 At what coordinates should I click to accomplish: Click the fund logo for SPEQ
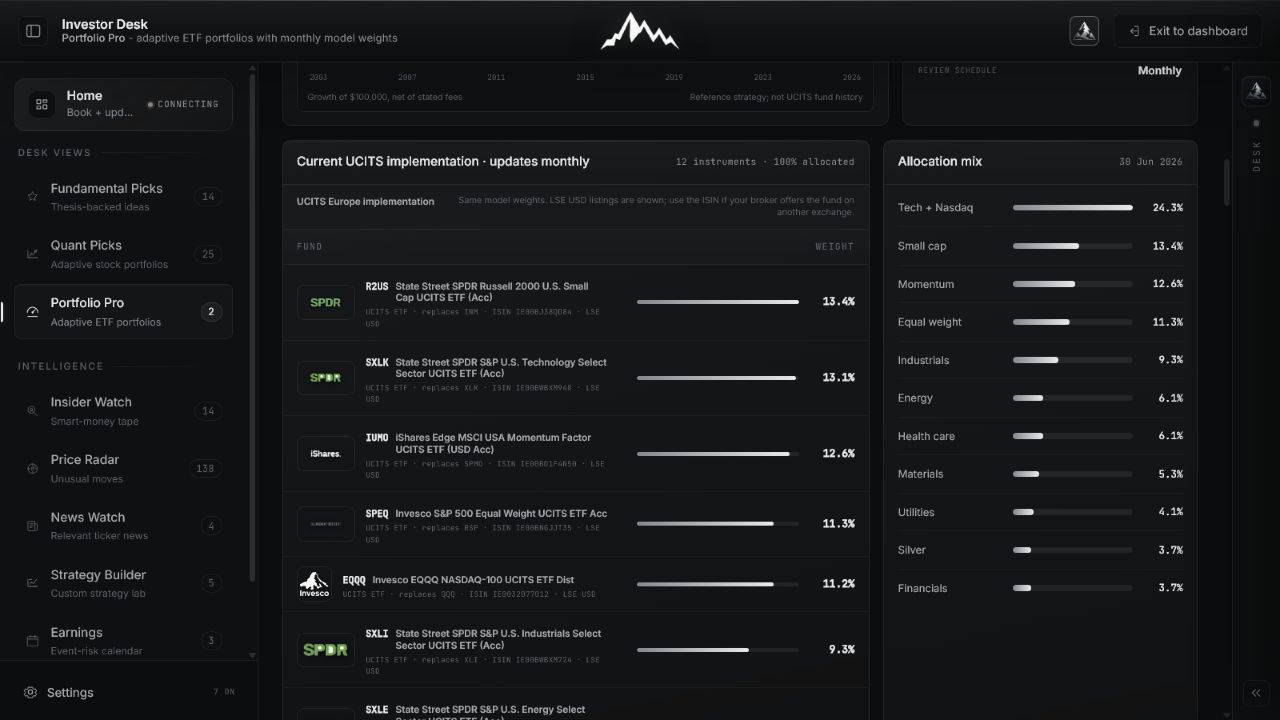[x=326, y=524]
